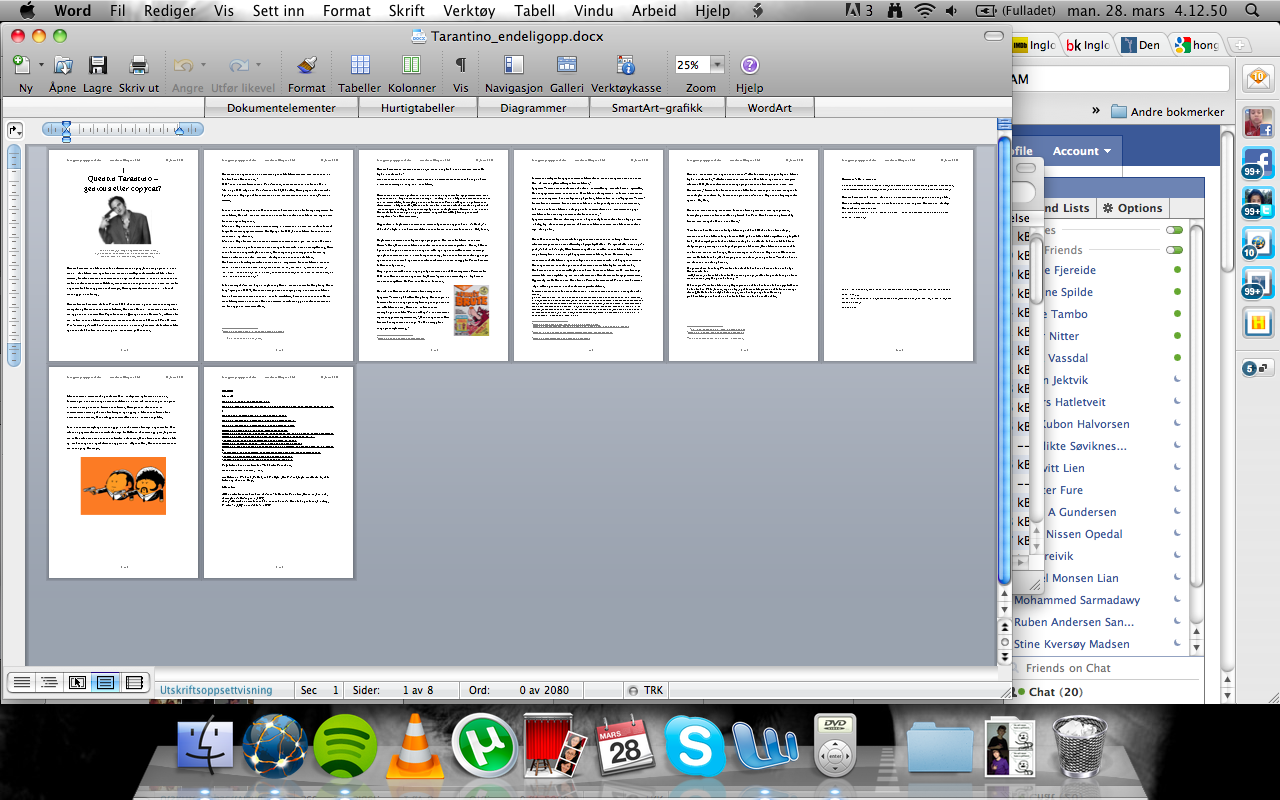Open Word Hjelp help icon
This screenshot has height=800, width=1280.
750,65
